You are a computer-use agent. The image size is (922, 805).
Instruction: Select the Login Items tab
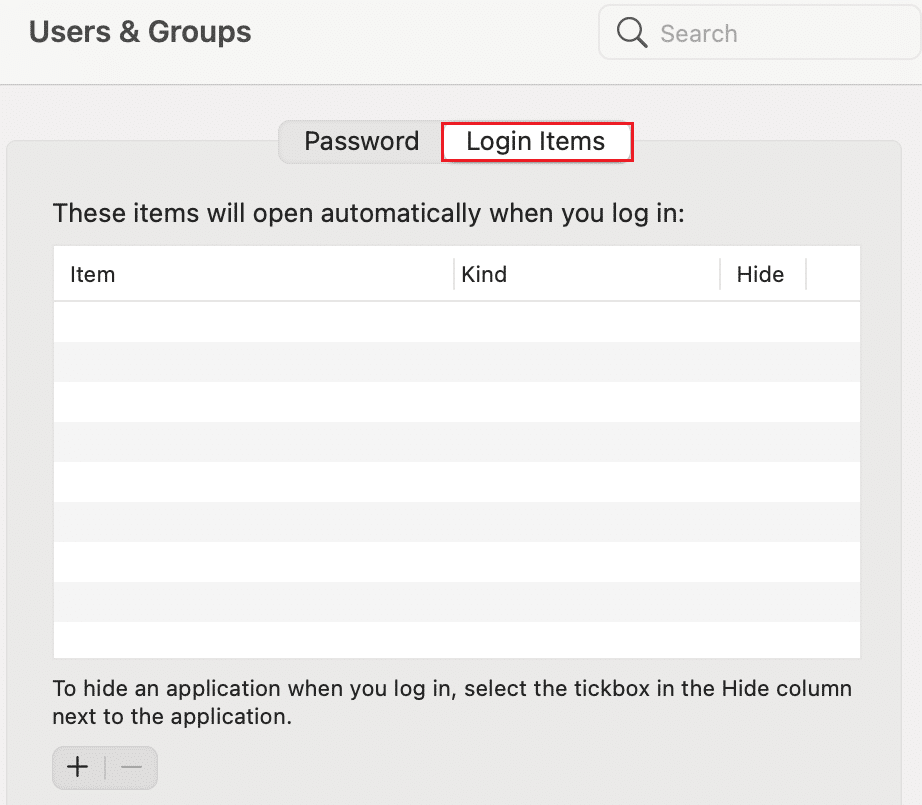(x=536, y=141)
